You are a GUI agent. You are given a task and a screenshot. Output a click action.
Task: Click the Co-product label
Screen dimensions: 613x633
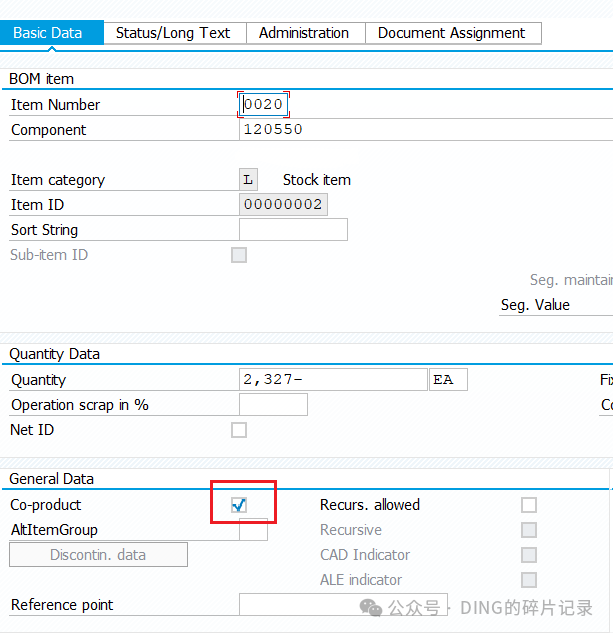46,505
